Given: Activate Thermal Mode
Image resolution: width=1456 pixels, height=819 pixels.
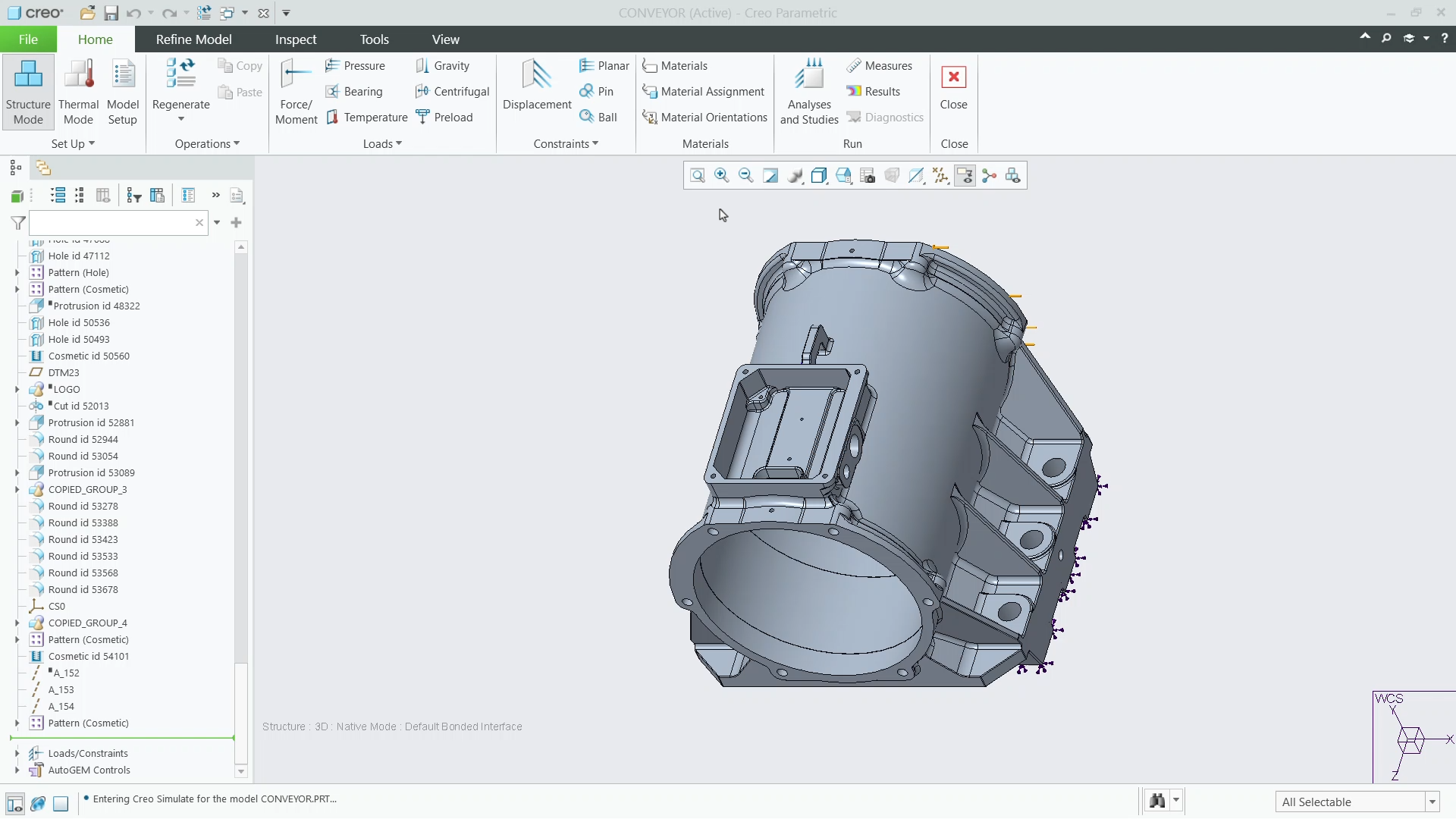Looking at the screenshot, I should pos(78,92).
